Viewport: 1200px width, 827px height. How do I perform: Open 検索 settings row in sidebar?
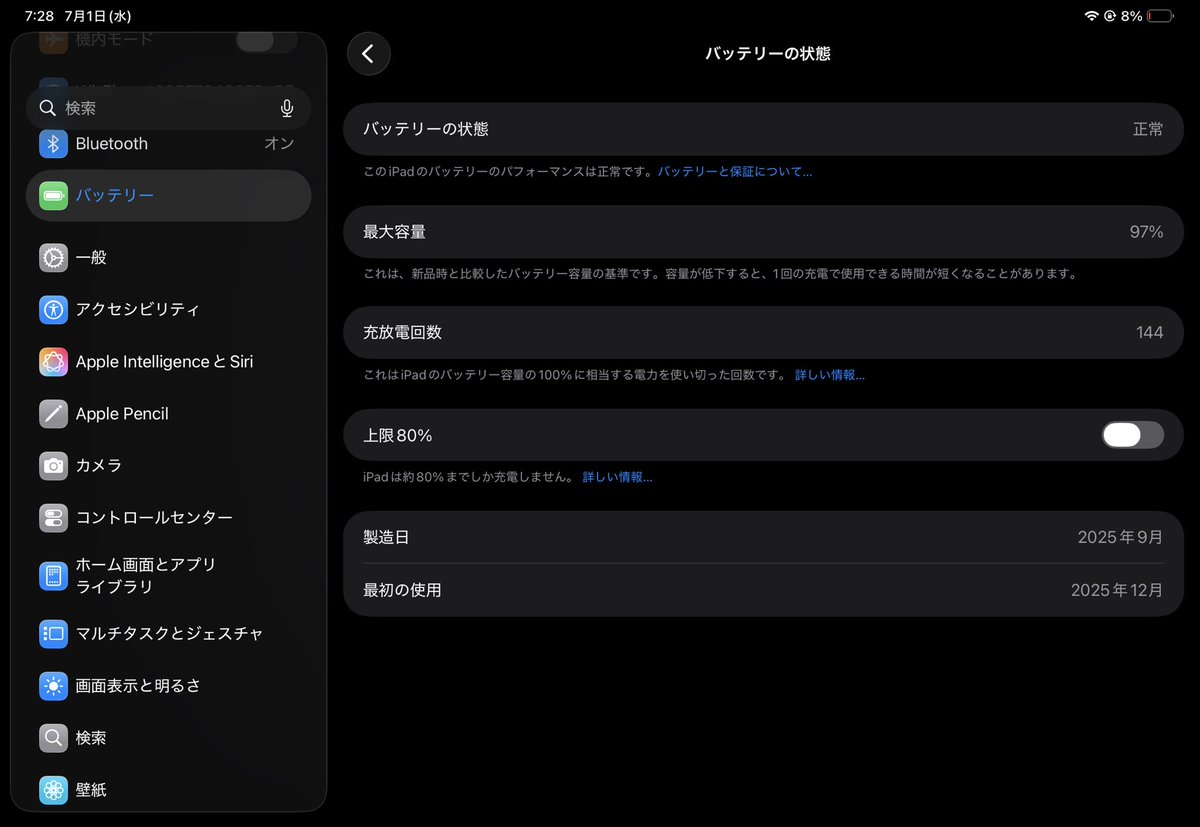tap(168, 738)
